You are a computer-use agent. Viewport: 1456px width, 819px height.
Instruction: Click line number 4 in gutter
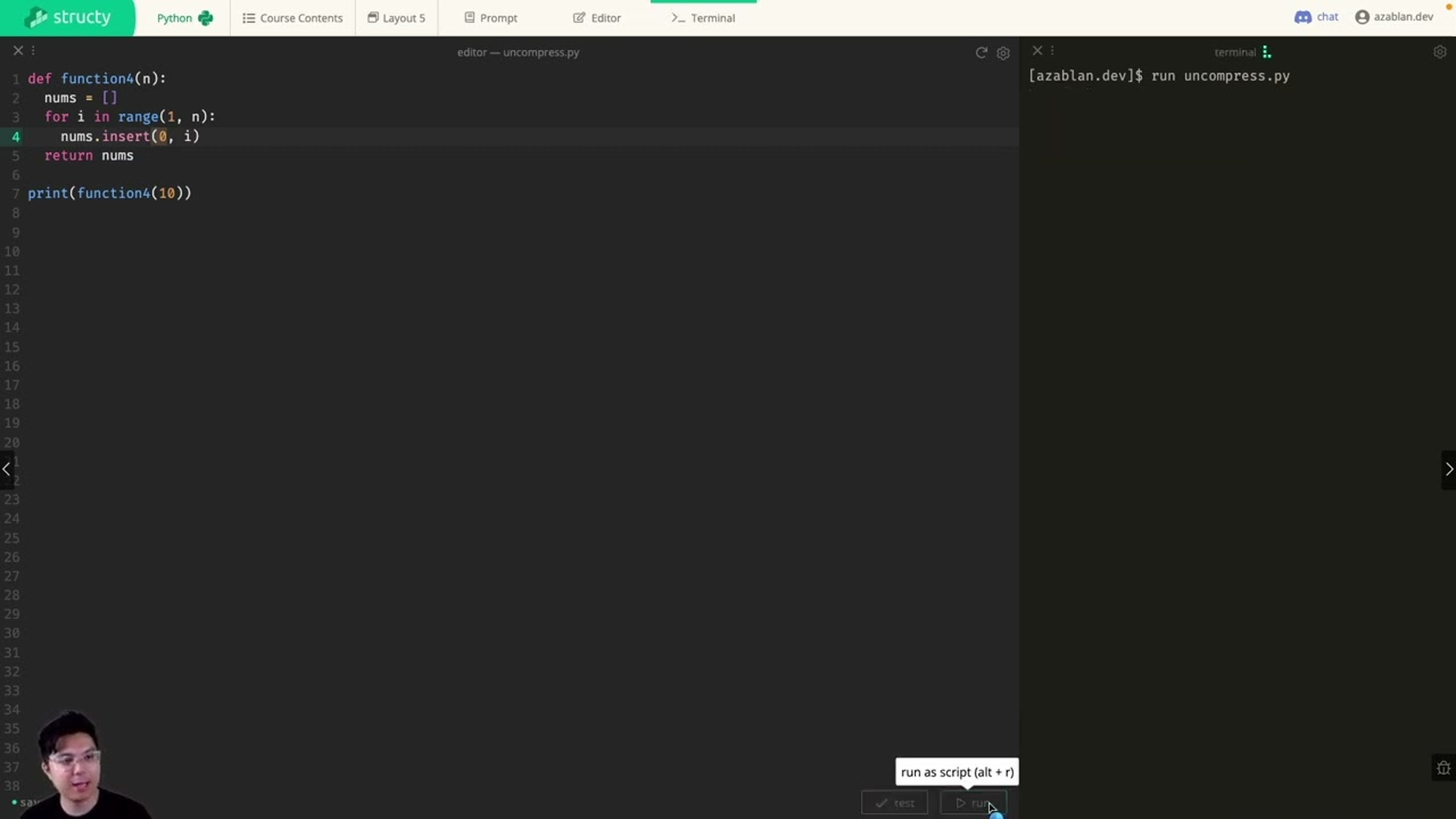click(16, 137)
